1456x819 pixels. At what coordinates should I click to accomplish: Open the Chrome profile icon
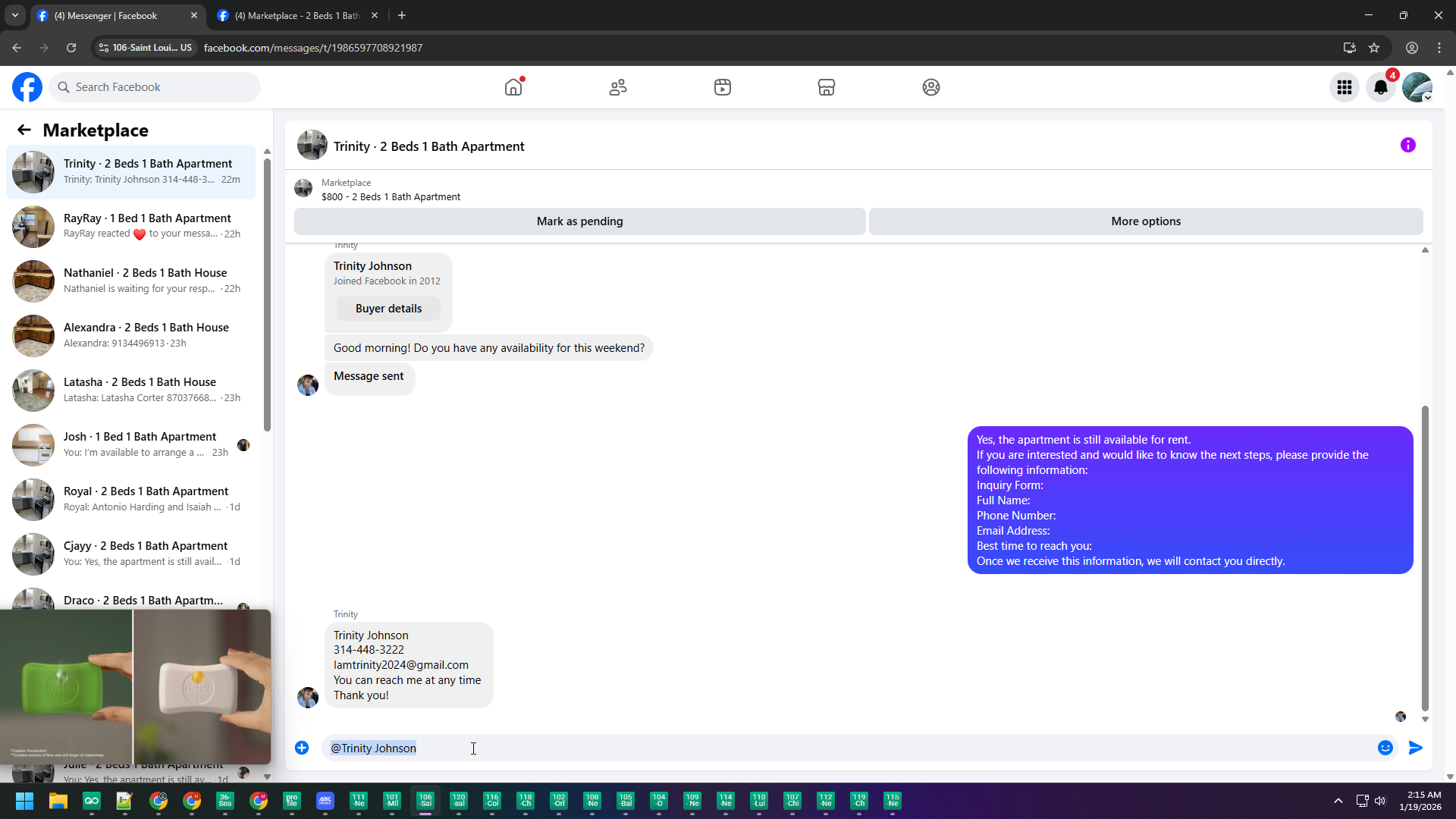(x=1412, y=48)
